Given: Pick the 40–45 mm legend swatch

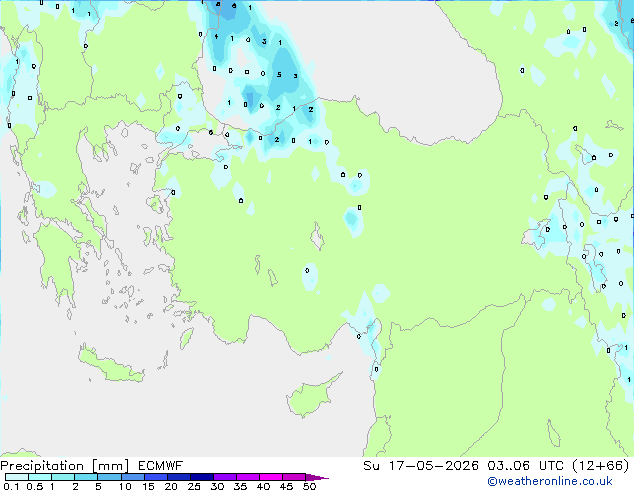Looking at the screenshot, I should (x=271, y=477).
